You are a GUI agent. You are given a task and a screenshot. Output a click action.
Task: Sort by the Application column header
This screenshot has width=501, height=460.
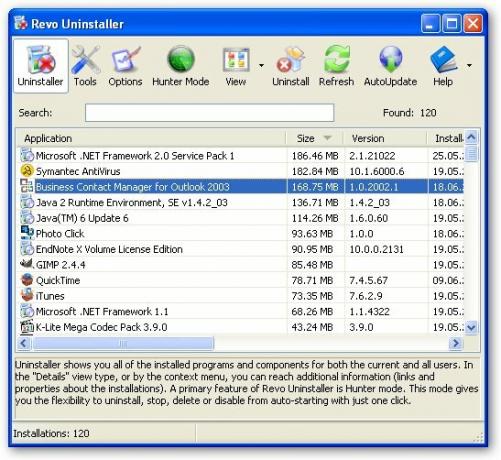(152, 138)
